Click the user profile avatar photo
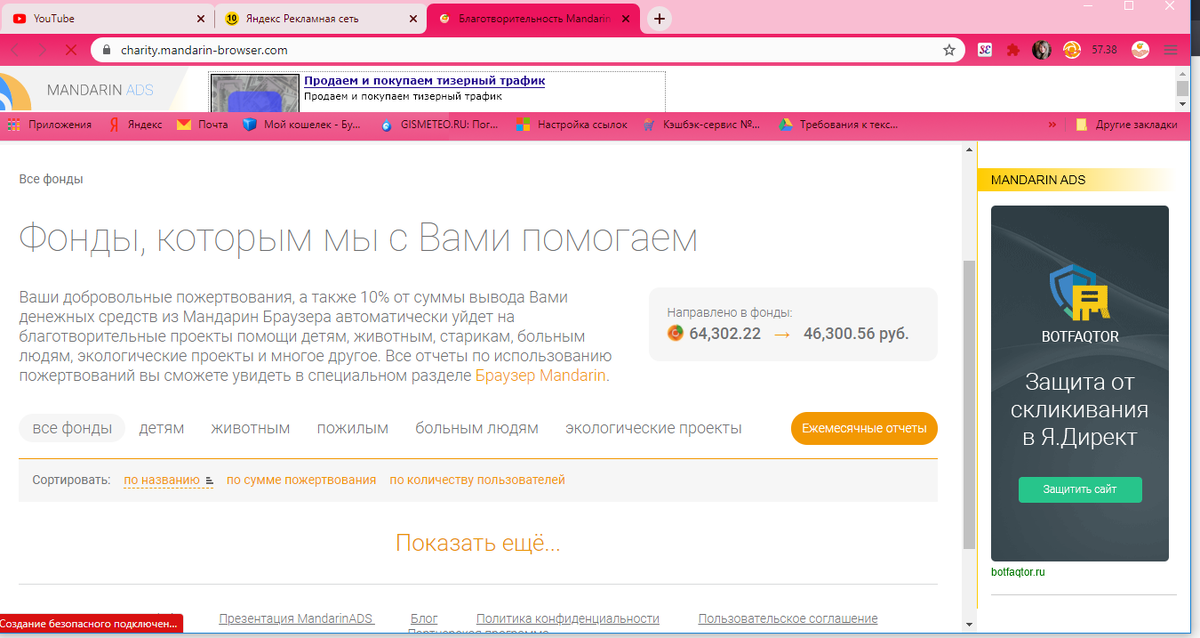The height and width of the screenshot is (638, 1200). (x=1042, y=49)
